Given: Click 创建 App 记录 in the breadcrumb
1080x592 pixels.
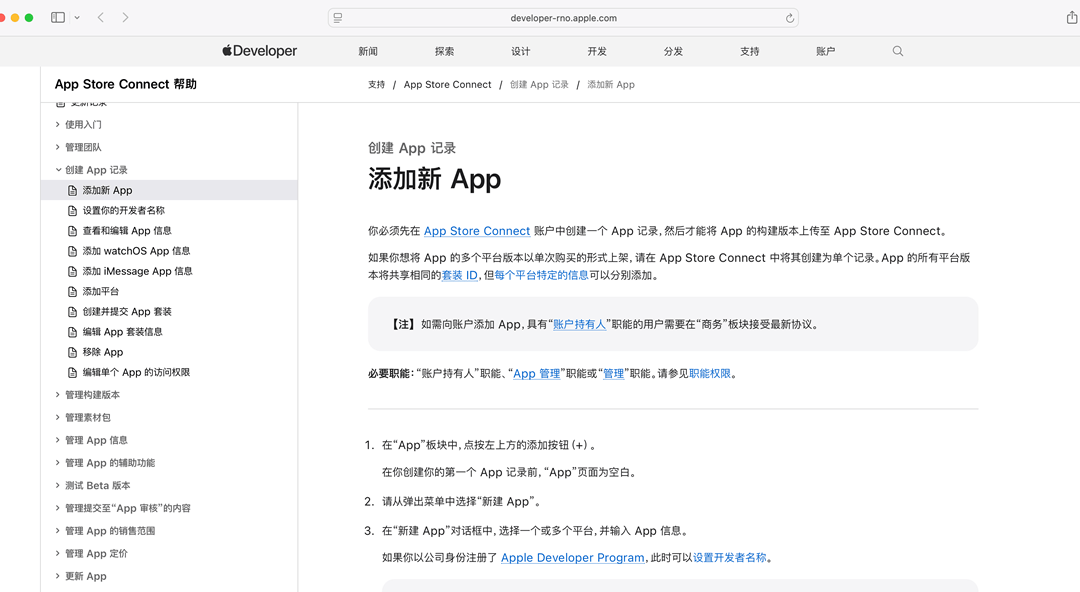Looking at the screenshot, I should click(x=539, y=85).
